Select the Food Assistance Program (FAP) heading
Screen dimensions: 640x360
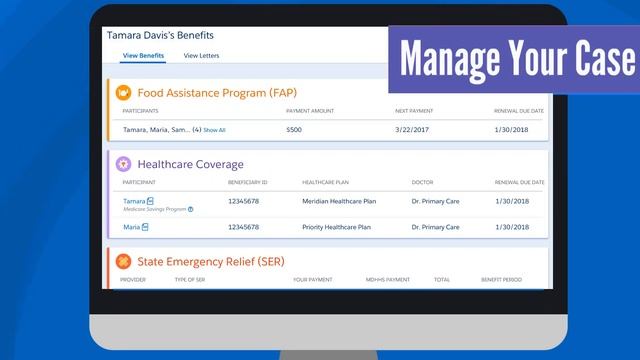[x=217, y=93]
